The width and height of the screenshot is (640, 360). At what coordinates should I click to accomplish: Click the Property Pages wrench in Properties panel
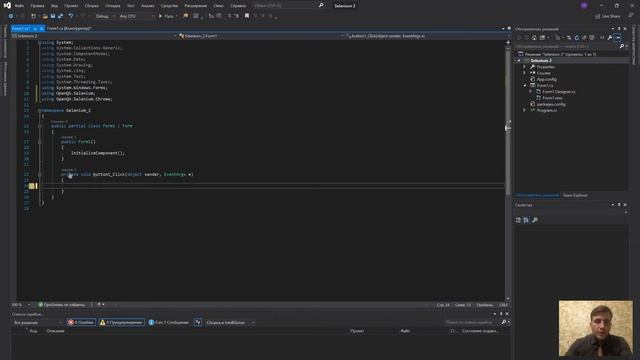point(535,220)
